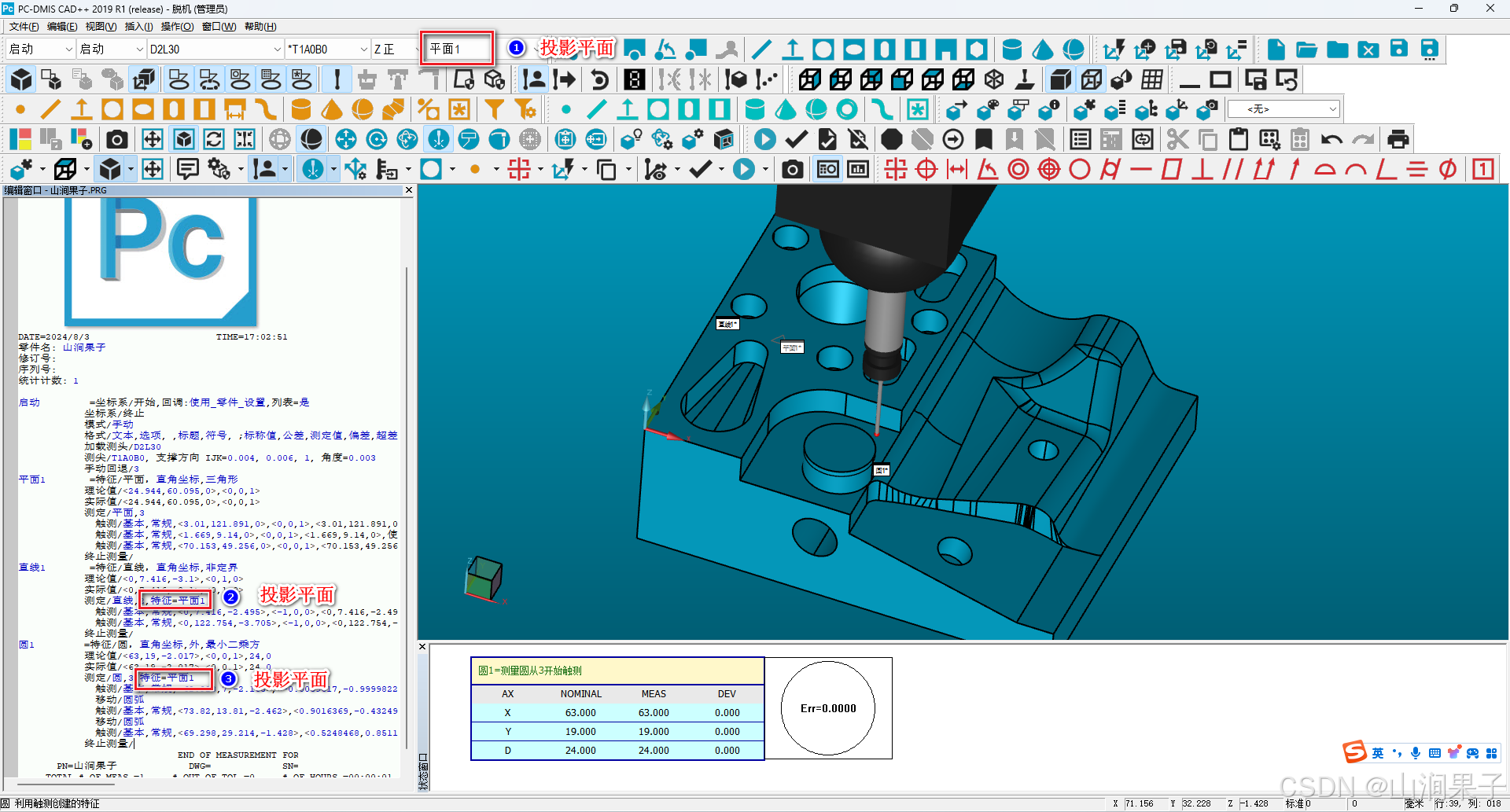Click the orange auto Cylinder feature icon
Screen dimensions: 1510x812
tap(301, 109)
